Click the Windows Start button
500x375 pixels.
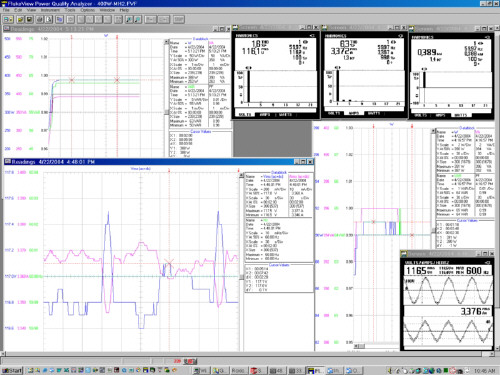pyautogui.click(x=12, y=370)
